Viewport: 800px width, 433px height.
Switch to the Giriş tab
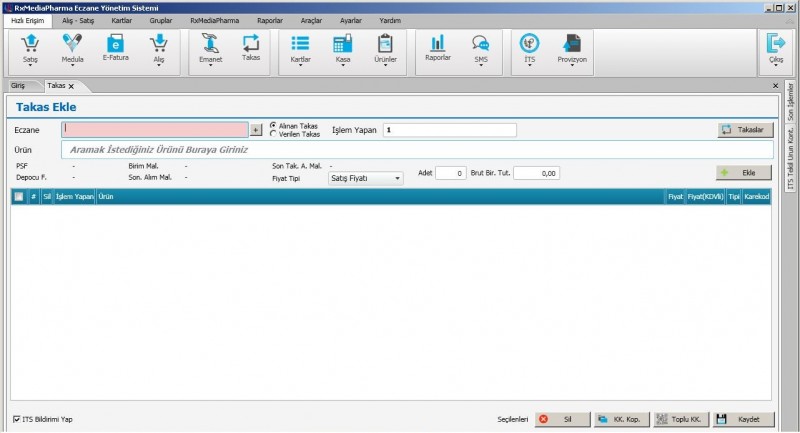point(18,86)
